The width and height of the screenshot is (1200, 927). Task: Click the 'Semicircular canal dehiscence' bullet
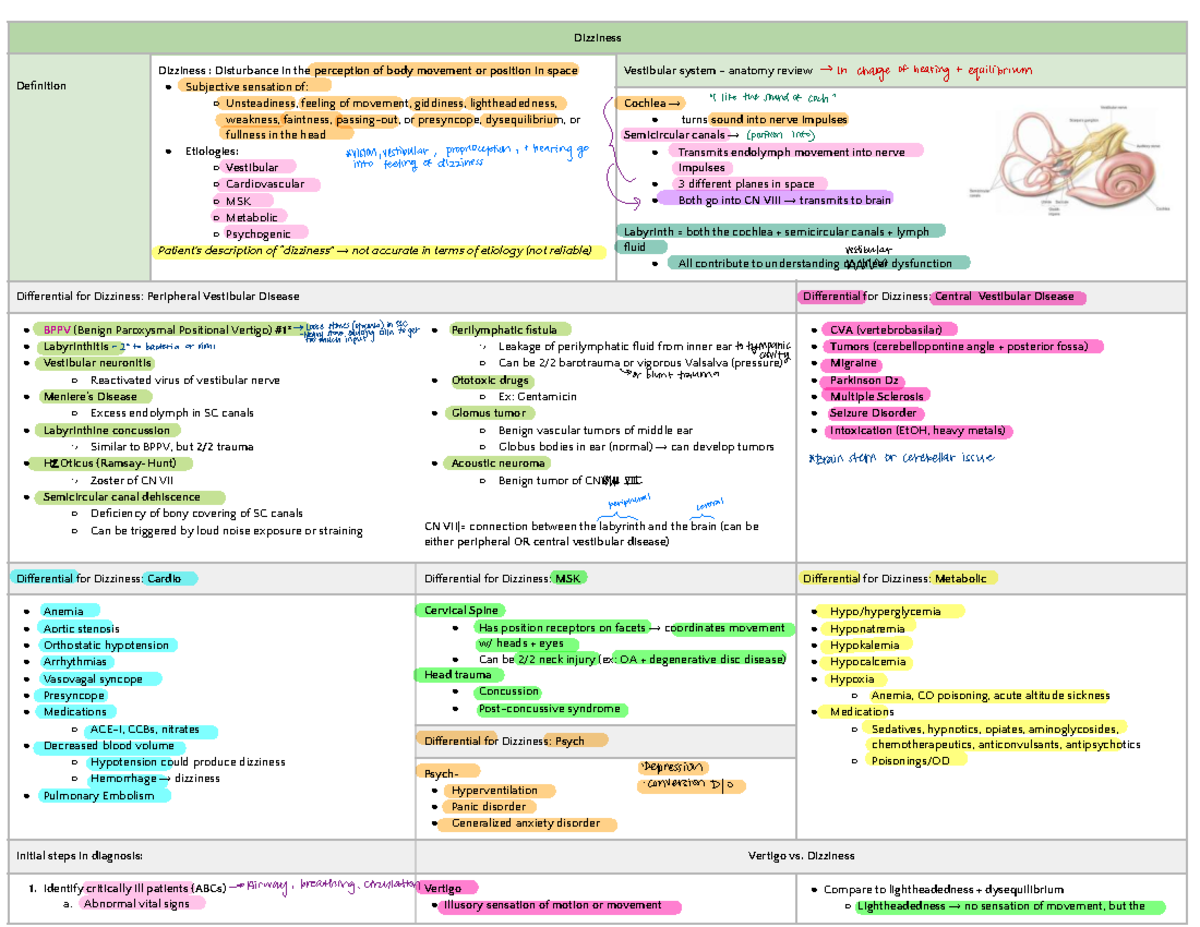tap(121, 497)
